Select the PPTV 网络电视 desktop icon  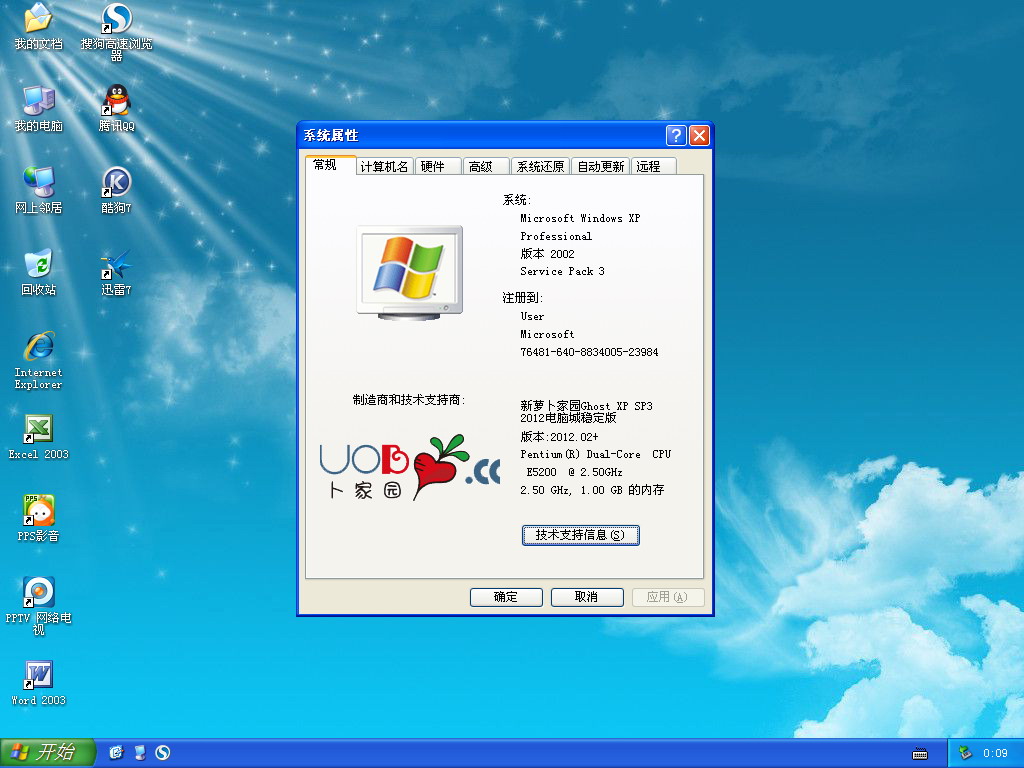tap(38, 593)
